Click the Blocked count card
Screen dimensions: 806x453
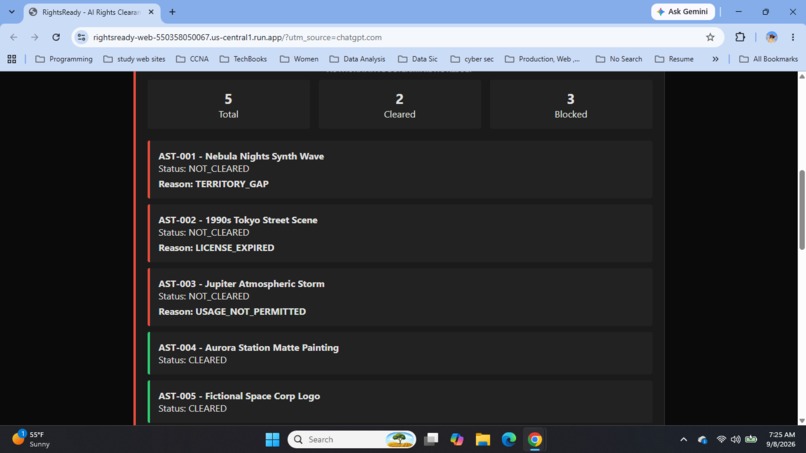point(571,104)
